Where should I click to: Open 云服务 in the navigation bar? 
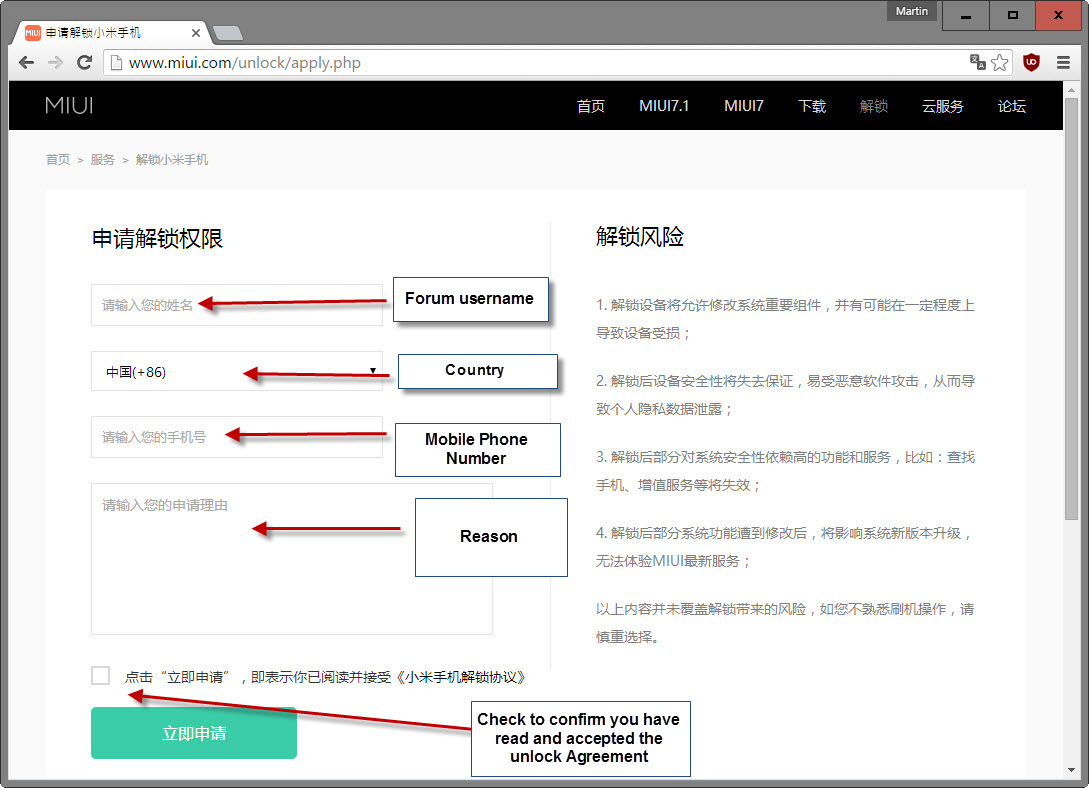(942, 106)
